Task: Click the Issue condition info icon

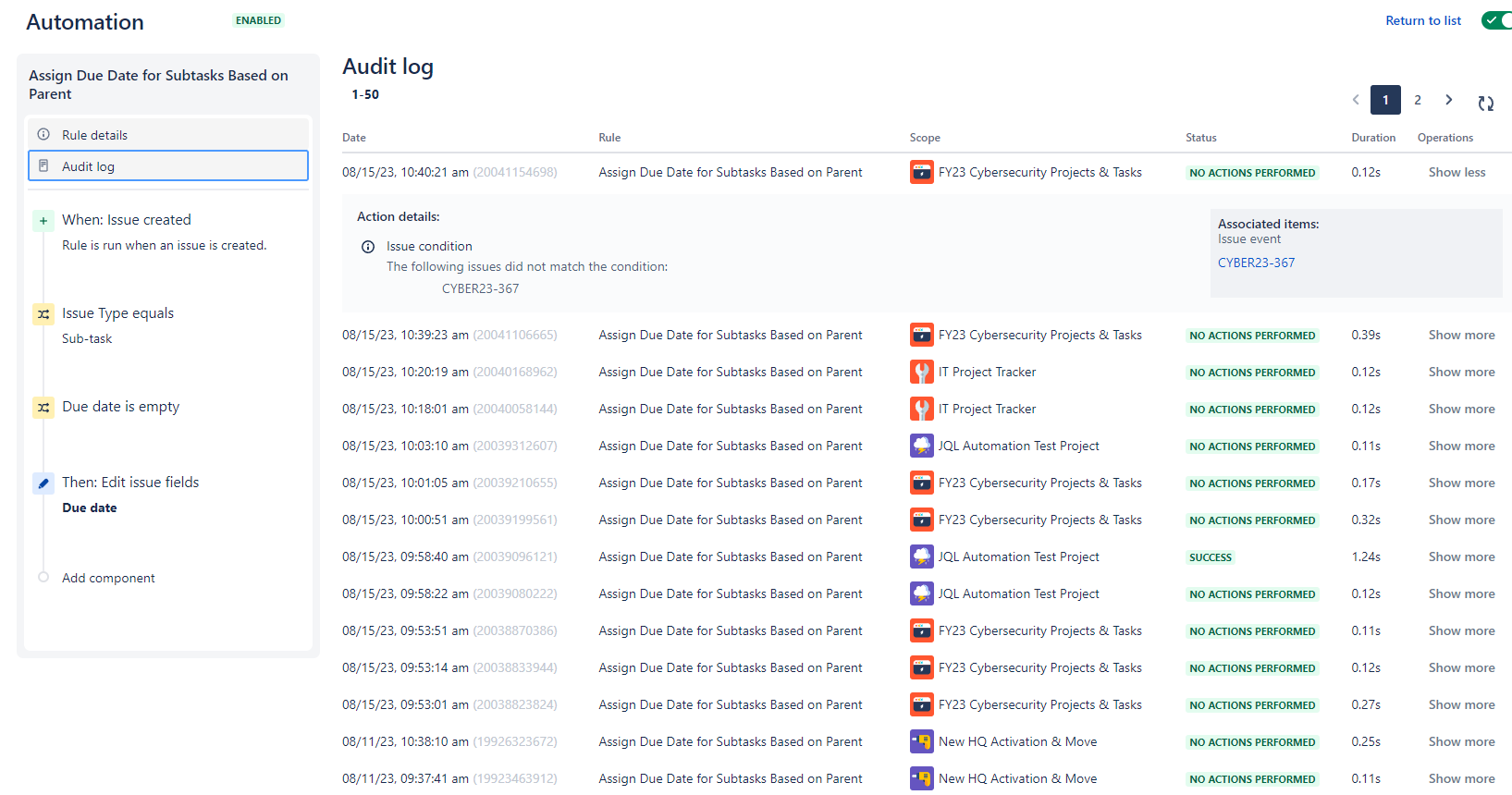Action: (368, 247)
